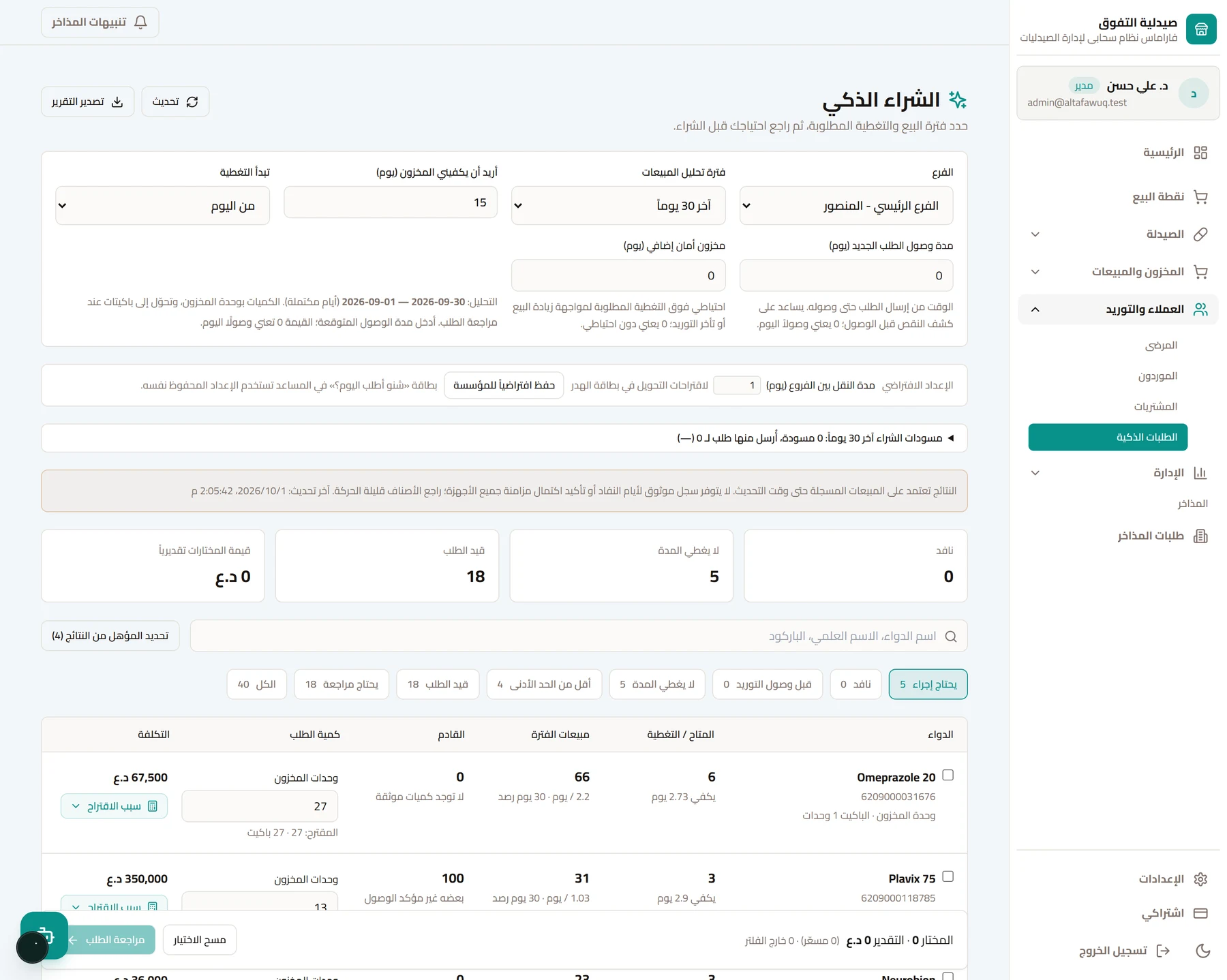
Task: Click the مخزون أمان إضافي field
Action: coord(618,276)
